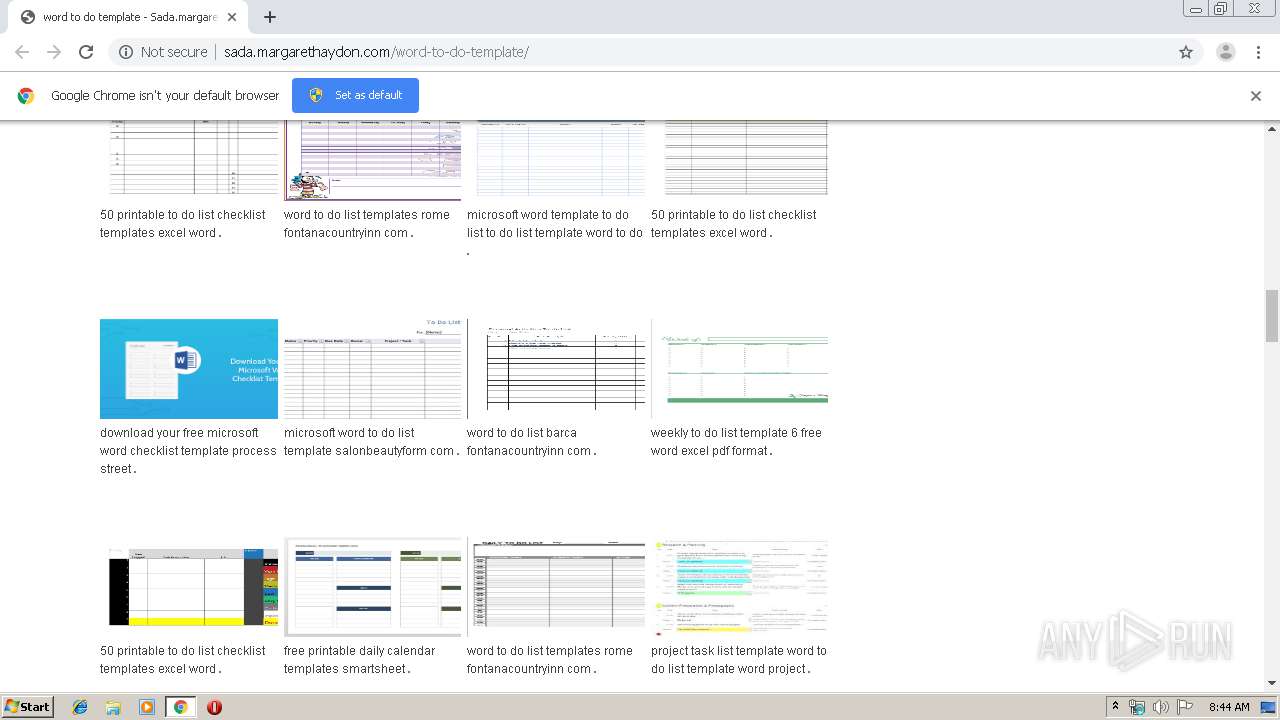Viewport: 1280px width, 720px height.
Task: Launch Internet Explorer from taskbar
Action: click(80, 707)
